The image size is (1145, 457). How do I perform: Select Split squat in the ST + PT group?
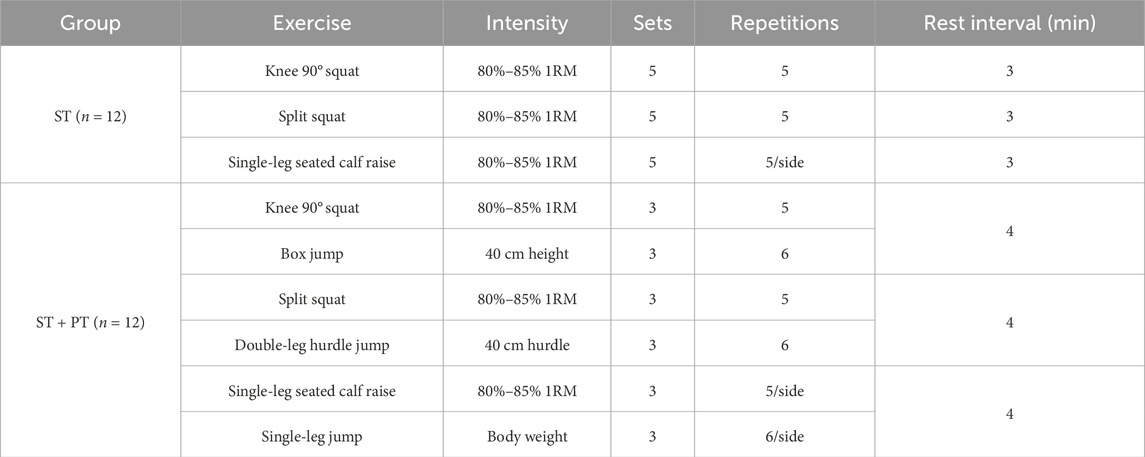pos(313,299)
